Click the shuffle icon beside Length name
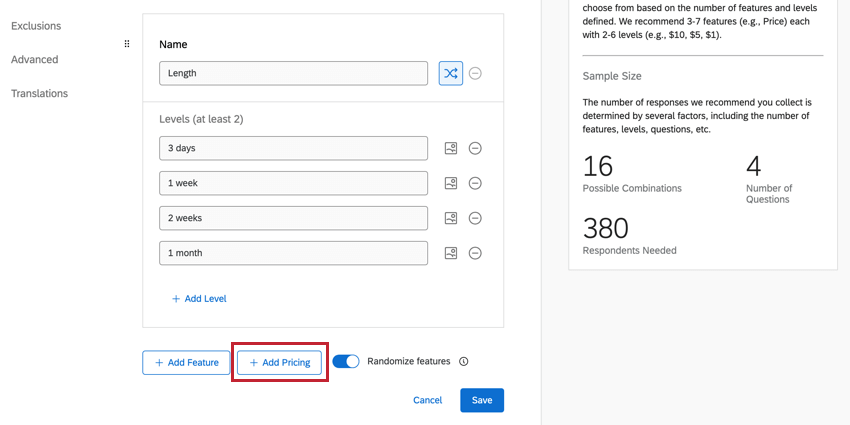This screenshot has width=850, height=425. [450, 73]
